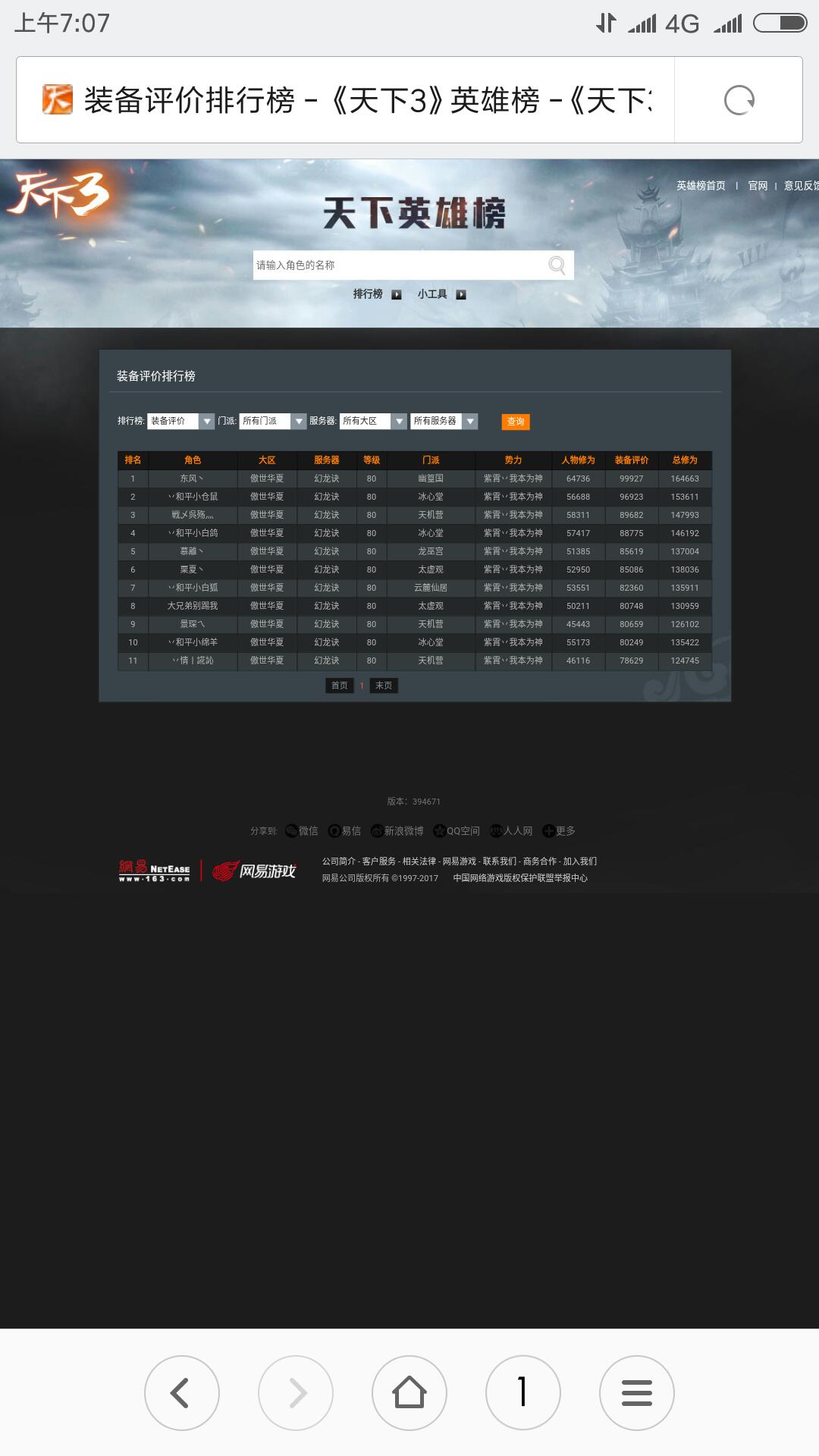Tap the browser forward arrow
The image size is (819, 1456).
point(296,1392)
